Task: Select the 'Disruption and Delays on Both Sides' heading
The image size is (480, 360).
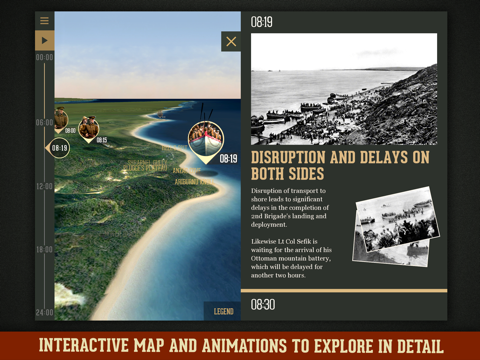Action: click(340, 165)
